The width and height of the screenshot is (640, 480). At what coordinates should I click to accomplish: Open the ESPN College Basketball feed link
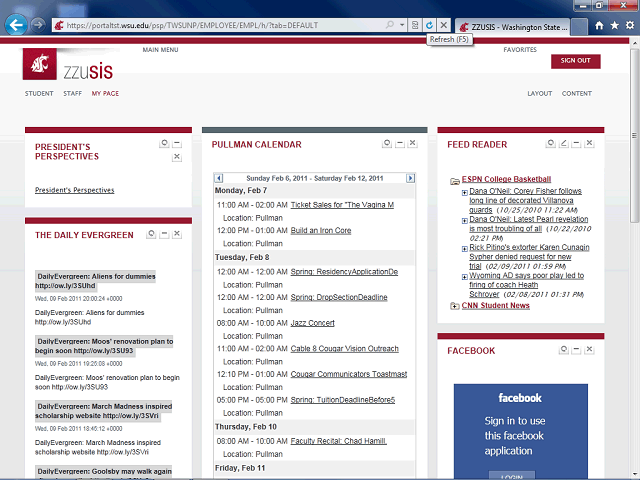[x=507, y=179]
